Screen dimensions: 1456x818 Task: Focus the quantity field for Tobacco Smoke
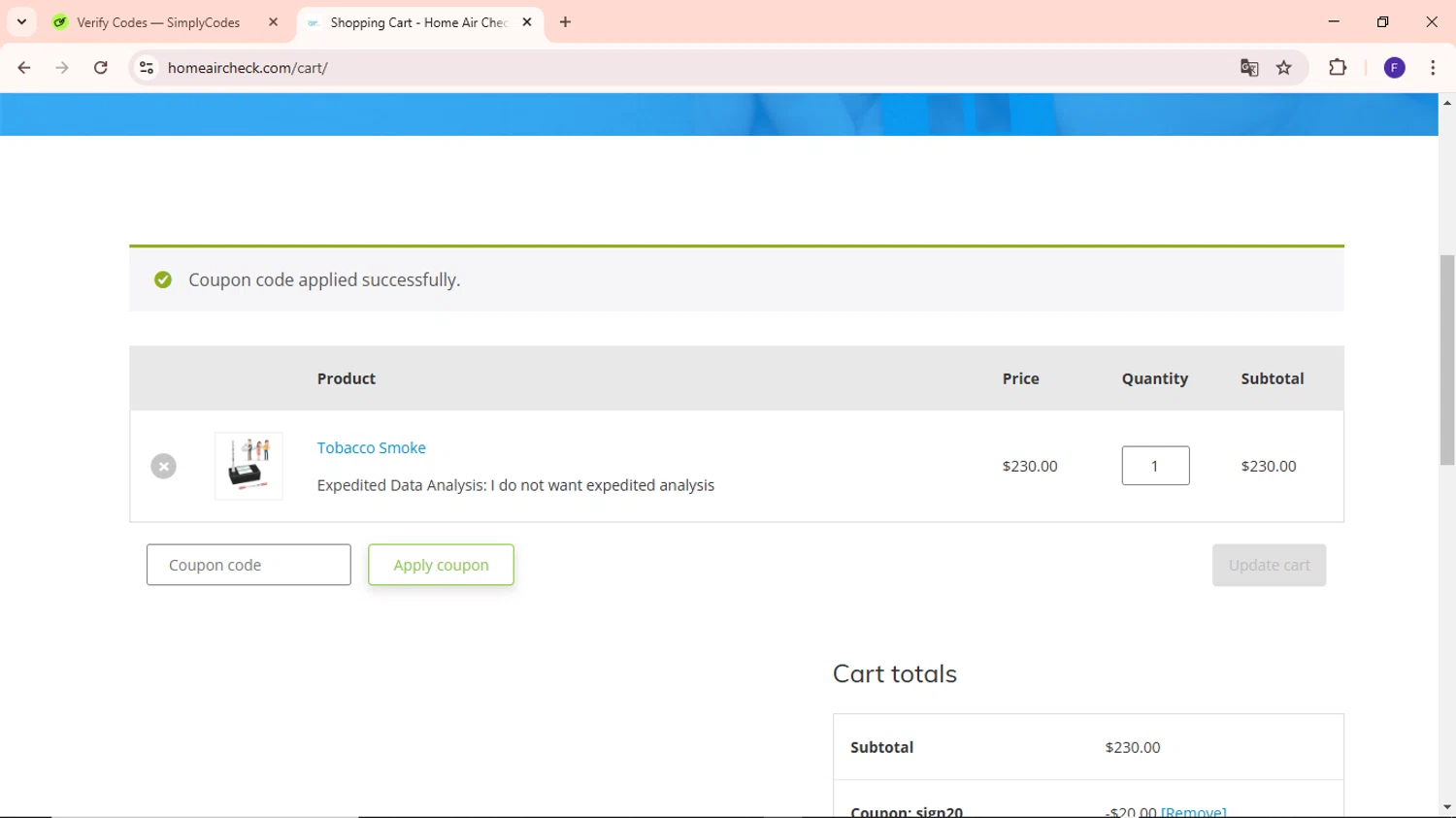pyautogui.click(x=1155, y=466)
